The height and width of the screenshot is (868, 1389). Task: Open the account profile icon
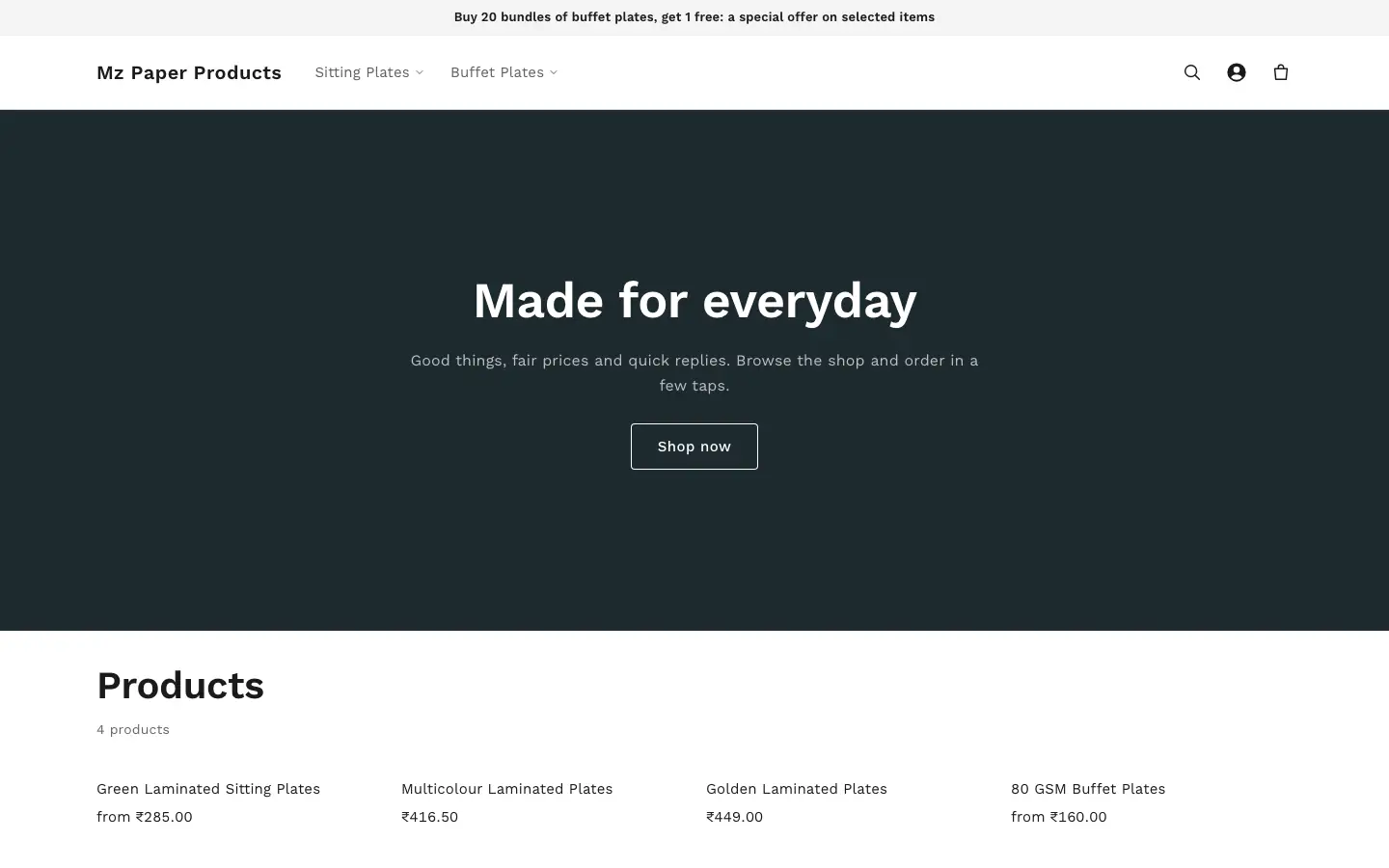[1237, 72]
